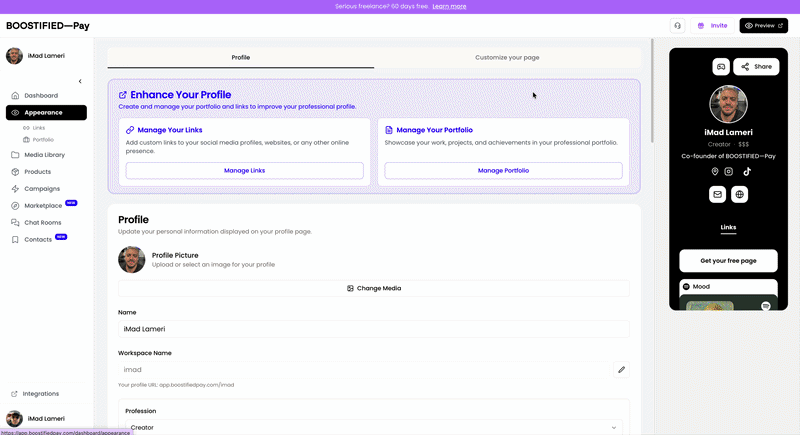This screenshot has width=800, height=435.
Task: Collapse the sidebar with the chevron
Action: (x=80, y=81)
